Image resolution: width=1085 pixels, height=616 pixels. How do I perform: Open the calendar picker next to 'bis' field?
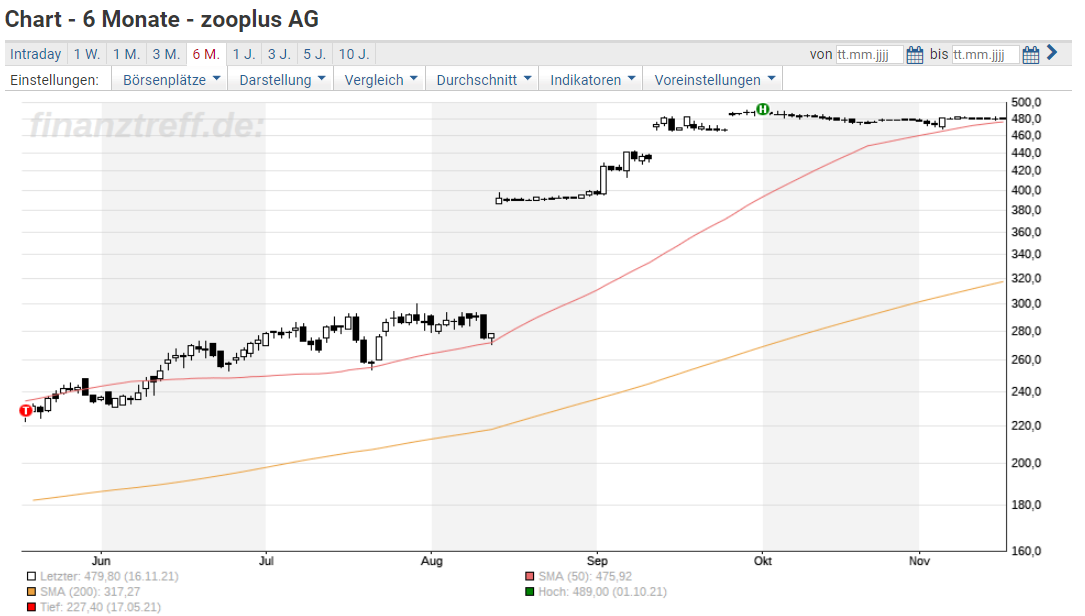(x=1030, y=55)
